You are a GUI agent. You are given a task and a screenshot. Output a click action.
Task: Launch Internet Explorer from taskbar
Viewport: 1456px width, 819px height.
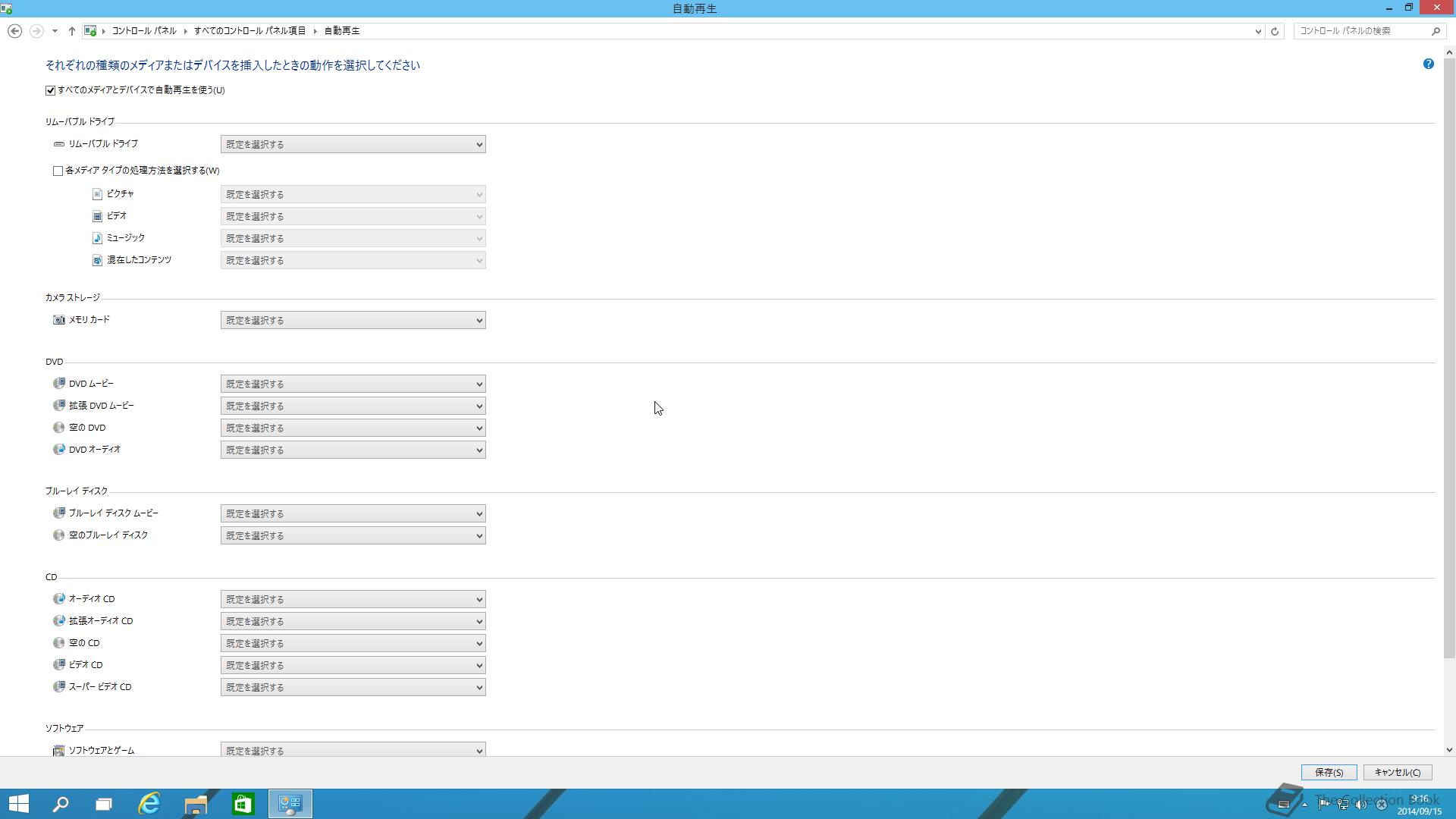(x=149, y=804)
